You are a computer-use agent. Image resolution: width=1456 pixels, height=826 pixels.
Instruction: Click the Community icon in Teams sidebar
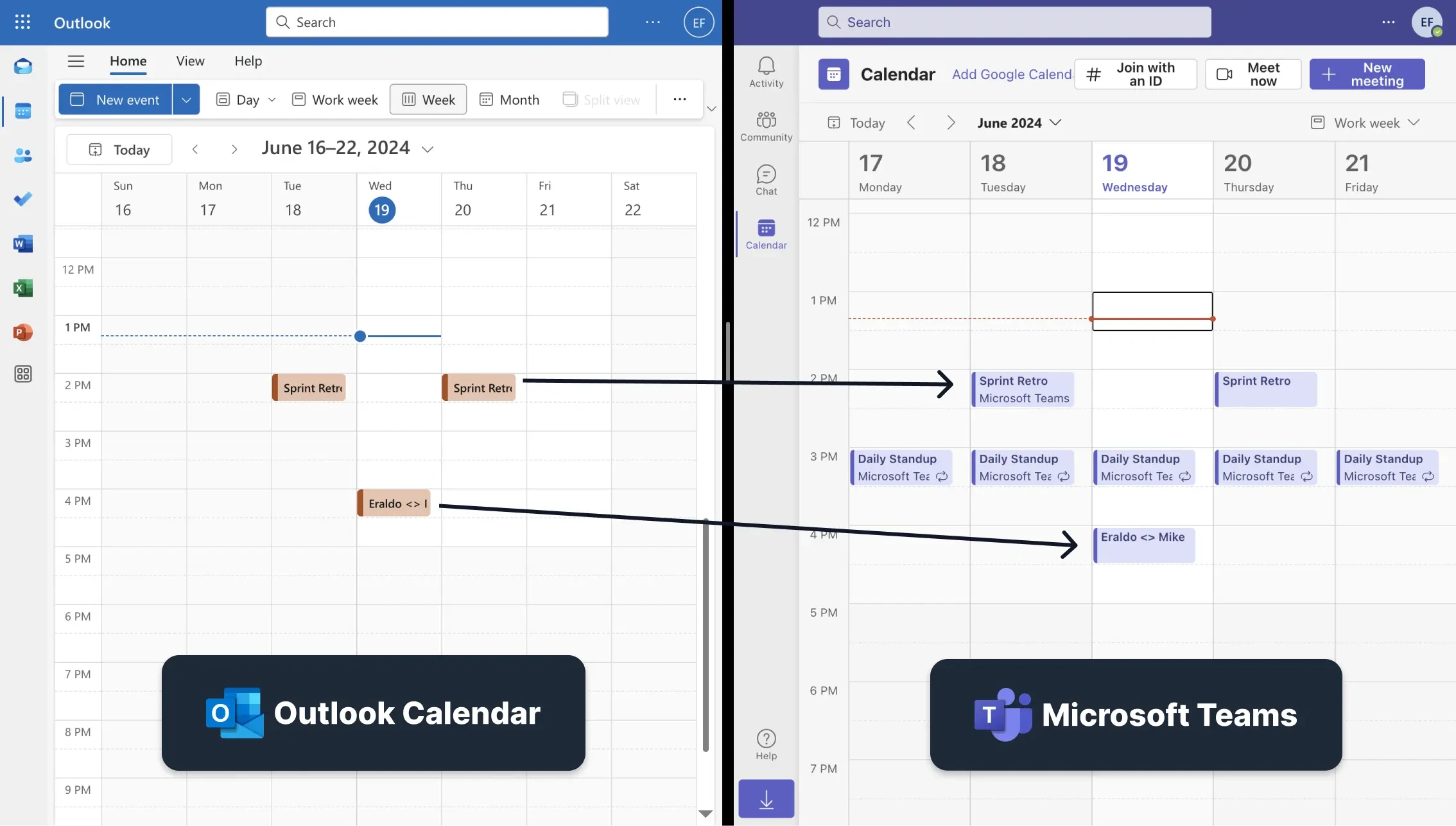click(x=766, y=123)
